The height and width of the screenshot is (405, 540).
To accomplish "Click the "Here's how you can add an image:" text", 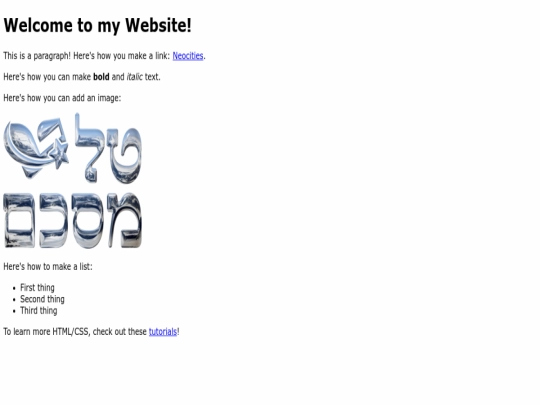I will [x=62, y=98].
